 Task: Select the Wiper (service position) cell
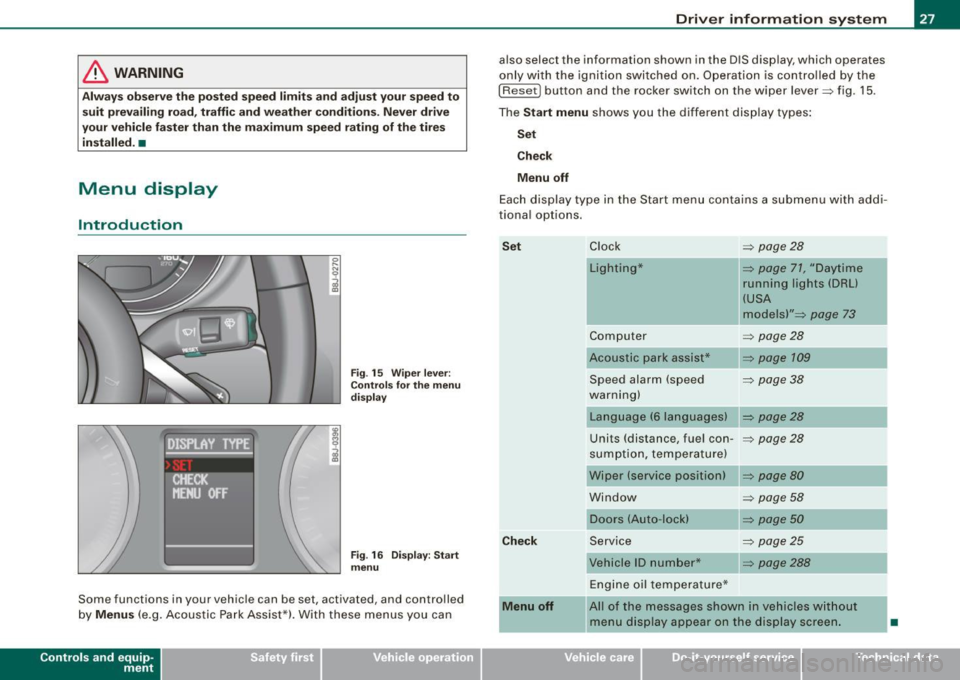(x=662, y=476)
